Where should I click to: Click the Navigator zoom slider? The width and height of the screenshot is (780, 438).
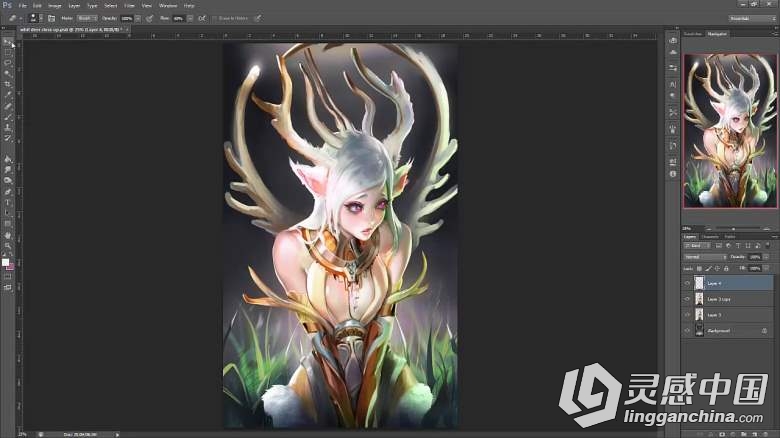coord(734,228)
